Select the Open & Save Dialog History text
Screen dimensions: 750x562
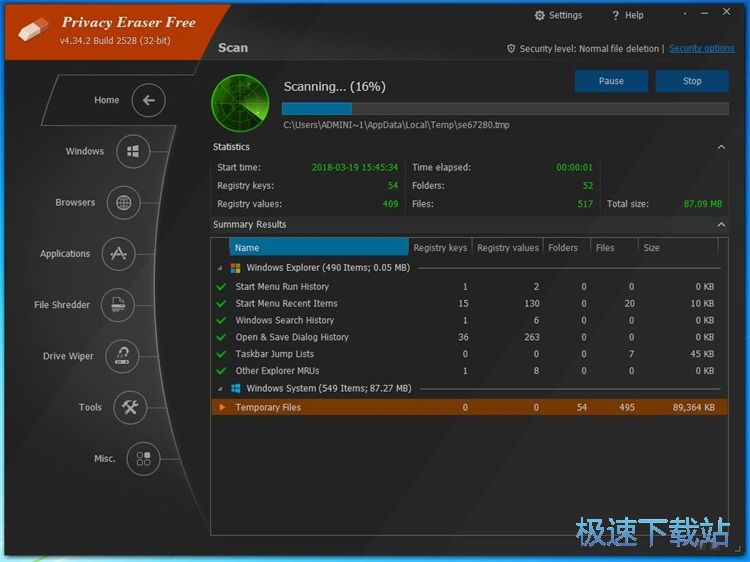(292, 337)
